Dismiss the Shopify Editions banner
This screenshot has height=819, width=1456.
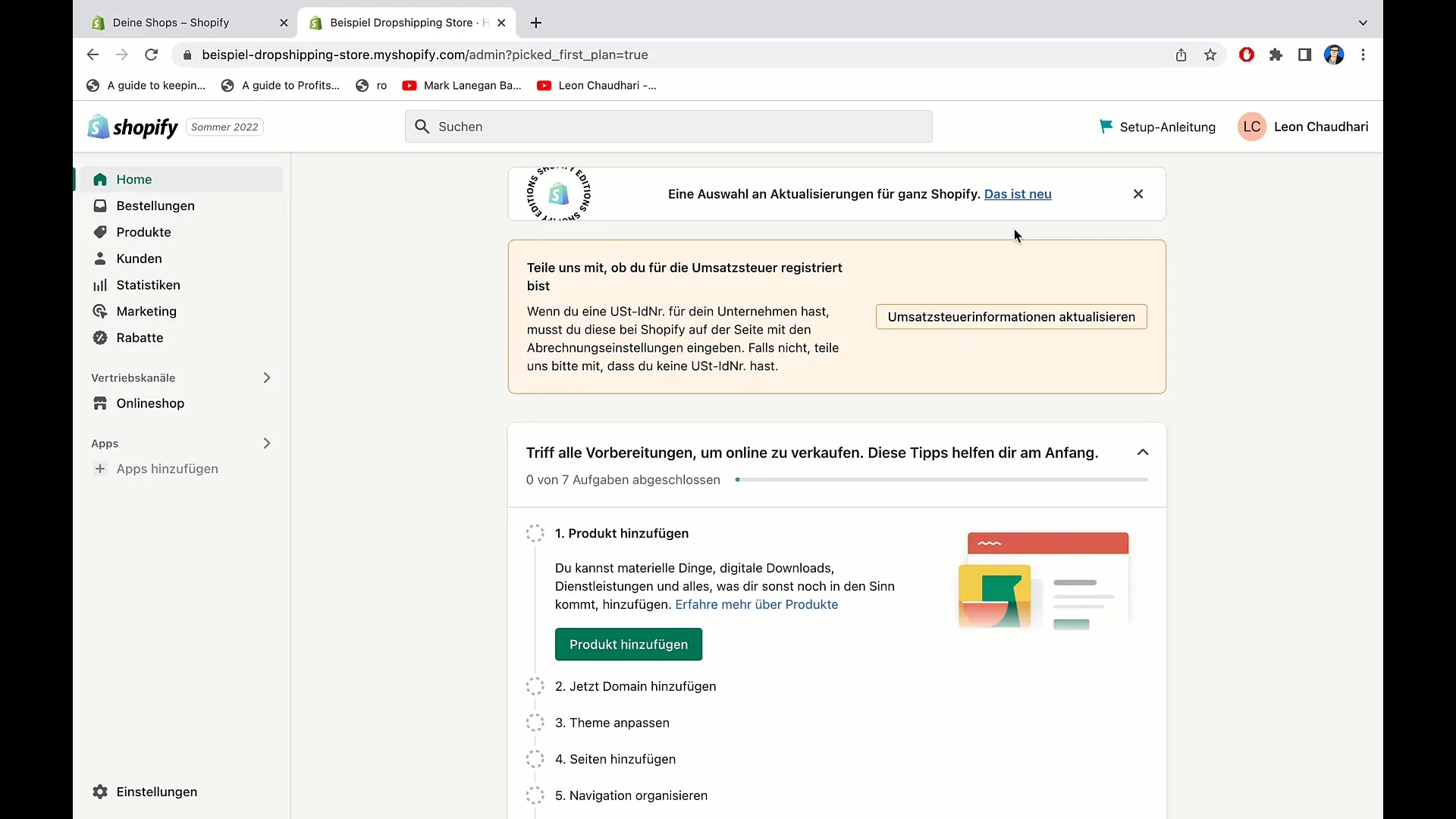coord(1138,194)
